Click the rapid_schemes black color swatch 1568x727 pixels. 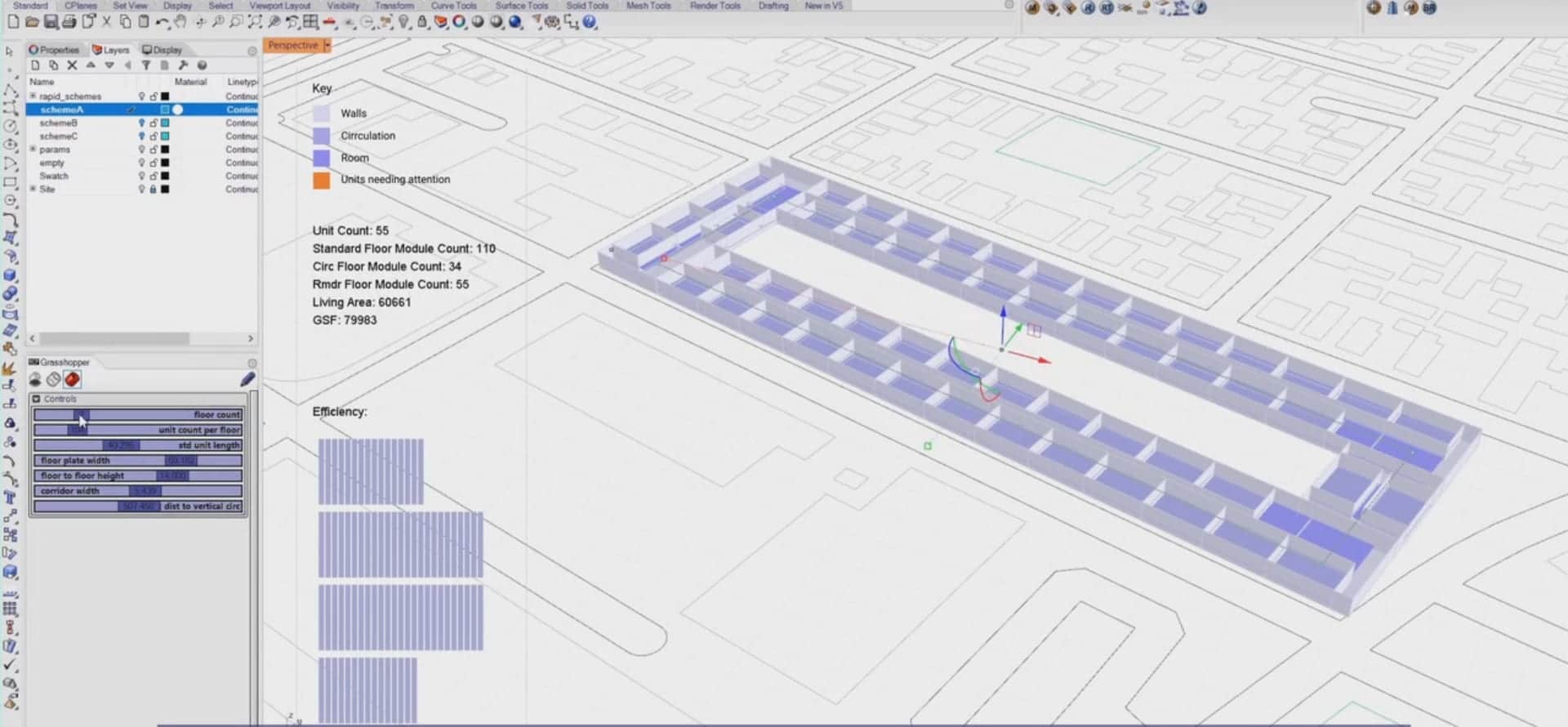pyautogui.click(x=165, y=96)
